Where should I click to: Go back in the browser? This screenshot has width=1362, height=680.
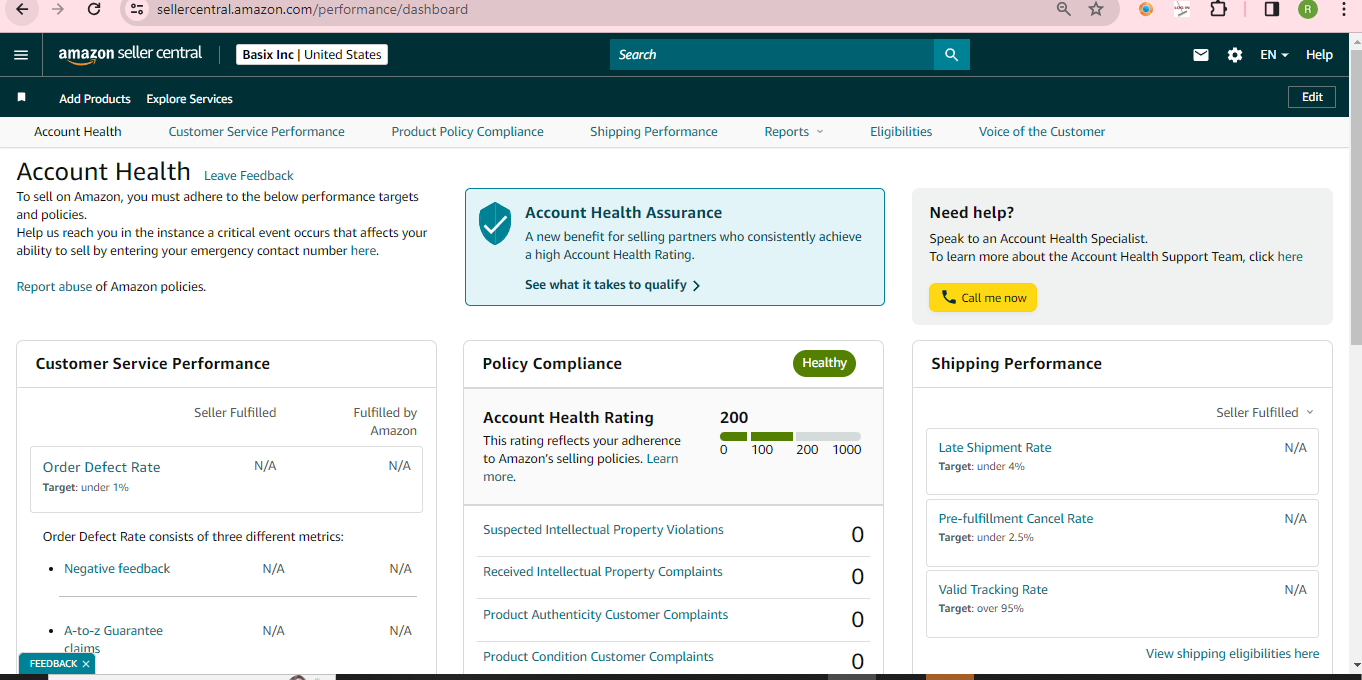tap(22, 9)
